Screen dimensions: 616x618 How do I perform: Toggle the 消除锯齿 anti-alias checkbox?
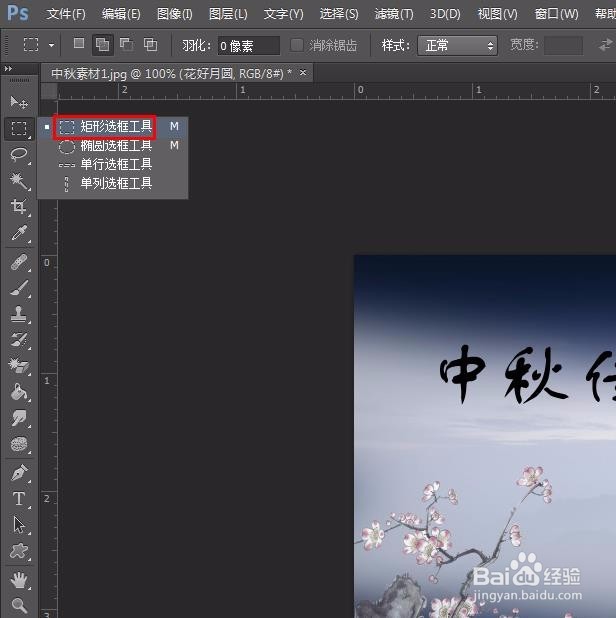pyautogui.click(x=296, y=45)
